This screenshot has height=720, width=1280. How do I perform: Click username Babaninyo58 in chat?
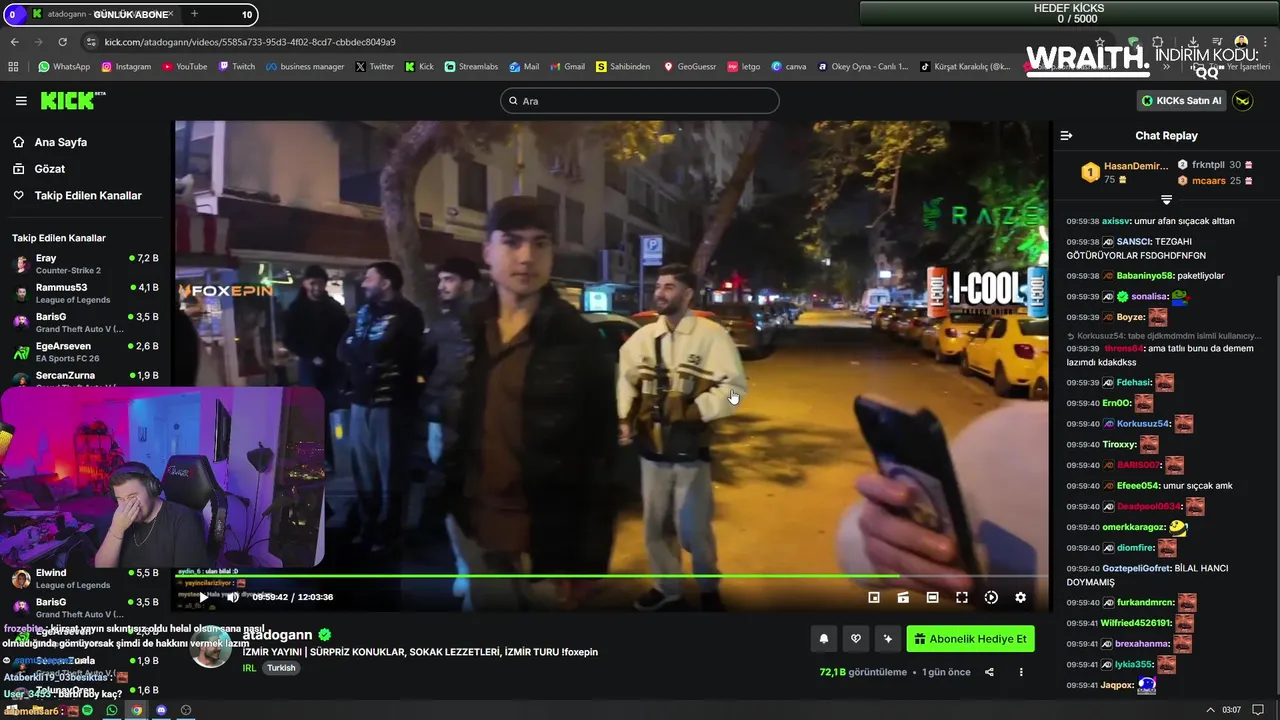[1145, 276]
